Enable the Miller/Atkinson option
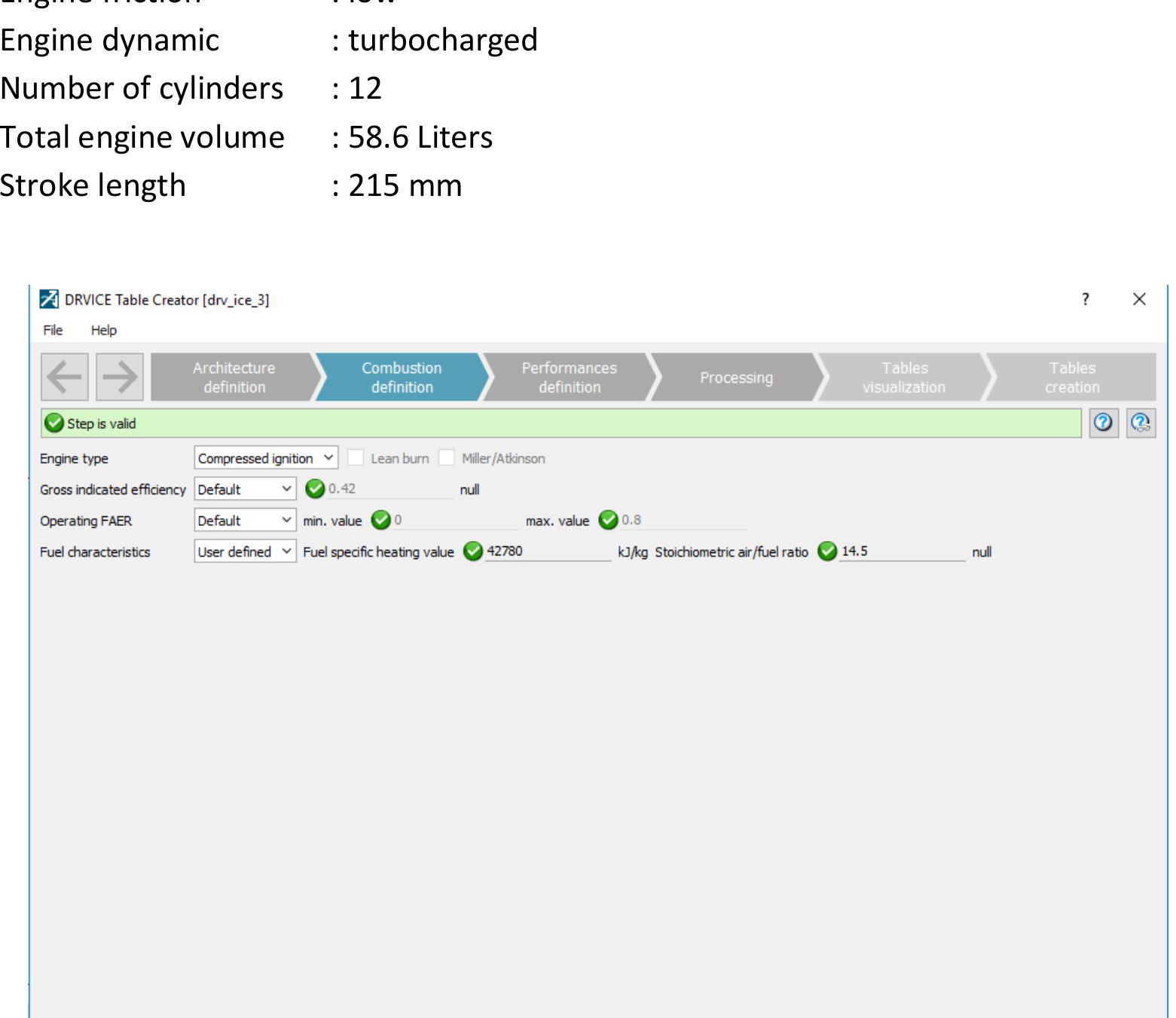 (447, 457)
